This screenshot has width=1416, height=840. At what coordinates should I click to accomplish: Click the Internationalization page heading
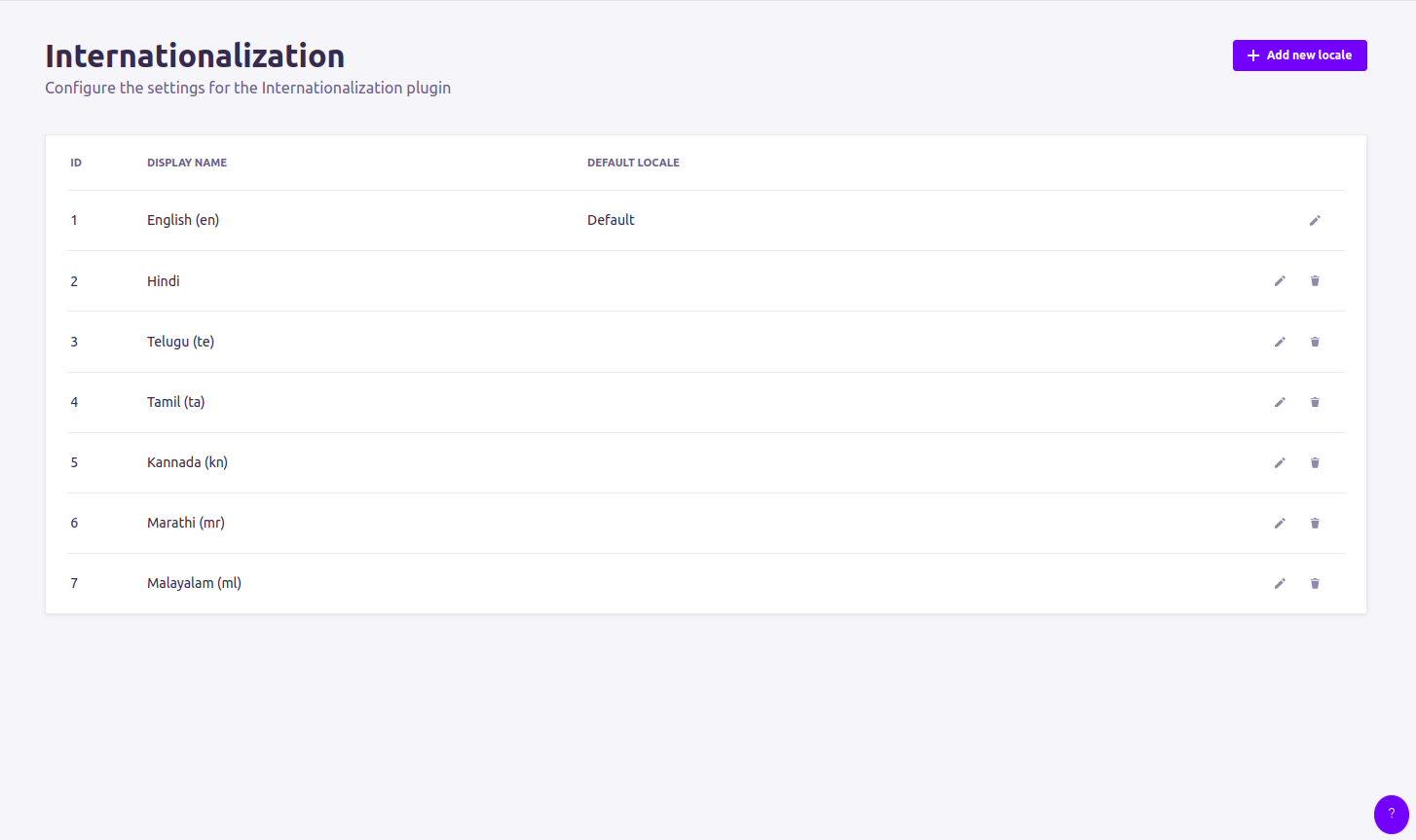[x=195, y=55]
